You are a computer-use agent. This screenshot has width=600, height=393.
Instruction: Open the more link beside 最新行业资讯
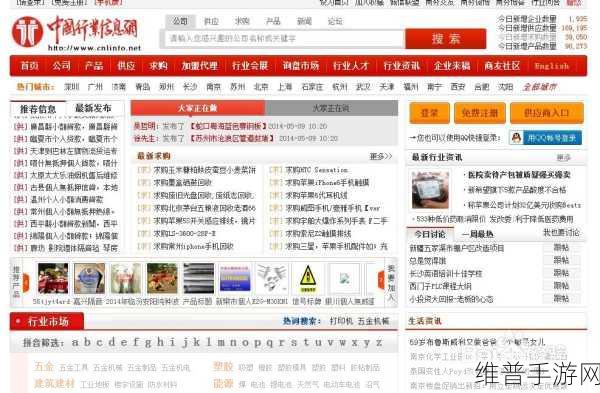pyautogui.click(x=563, y=157)
